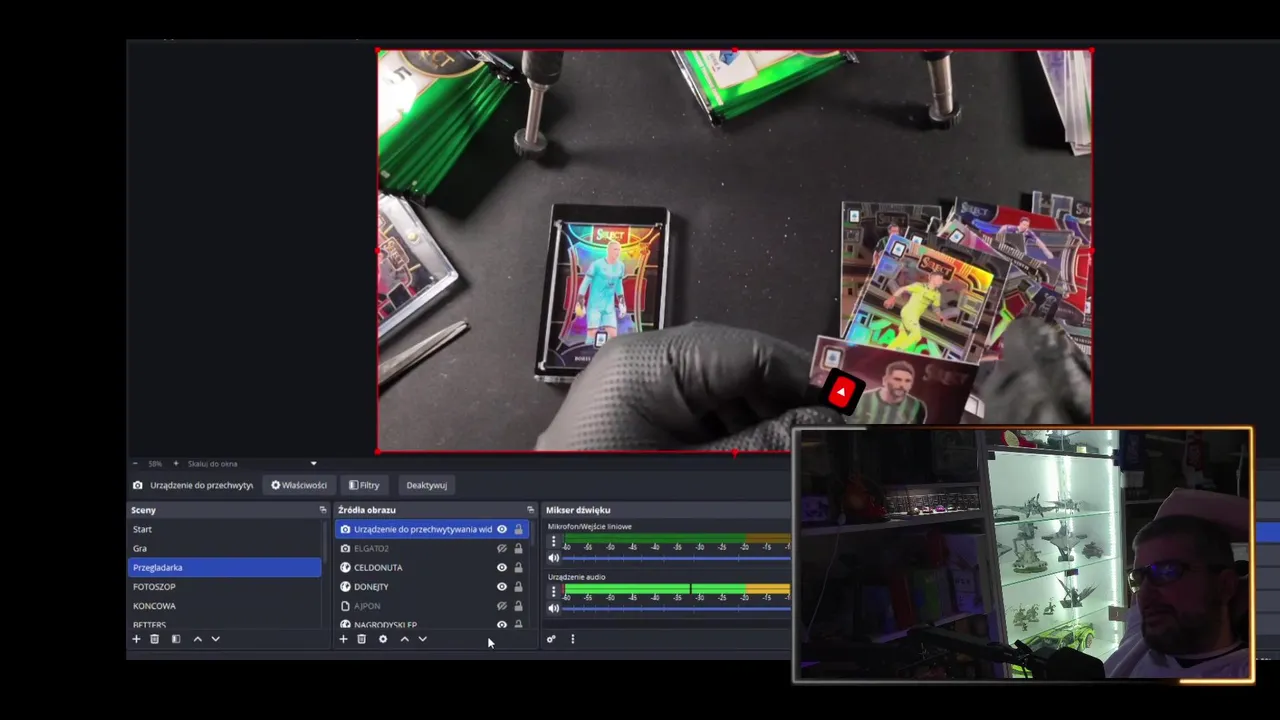1280x720 pixels.
Task: Add a new source with plus icon
Action: click(x=343, y=639)
